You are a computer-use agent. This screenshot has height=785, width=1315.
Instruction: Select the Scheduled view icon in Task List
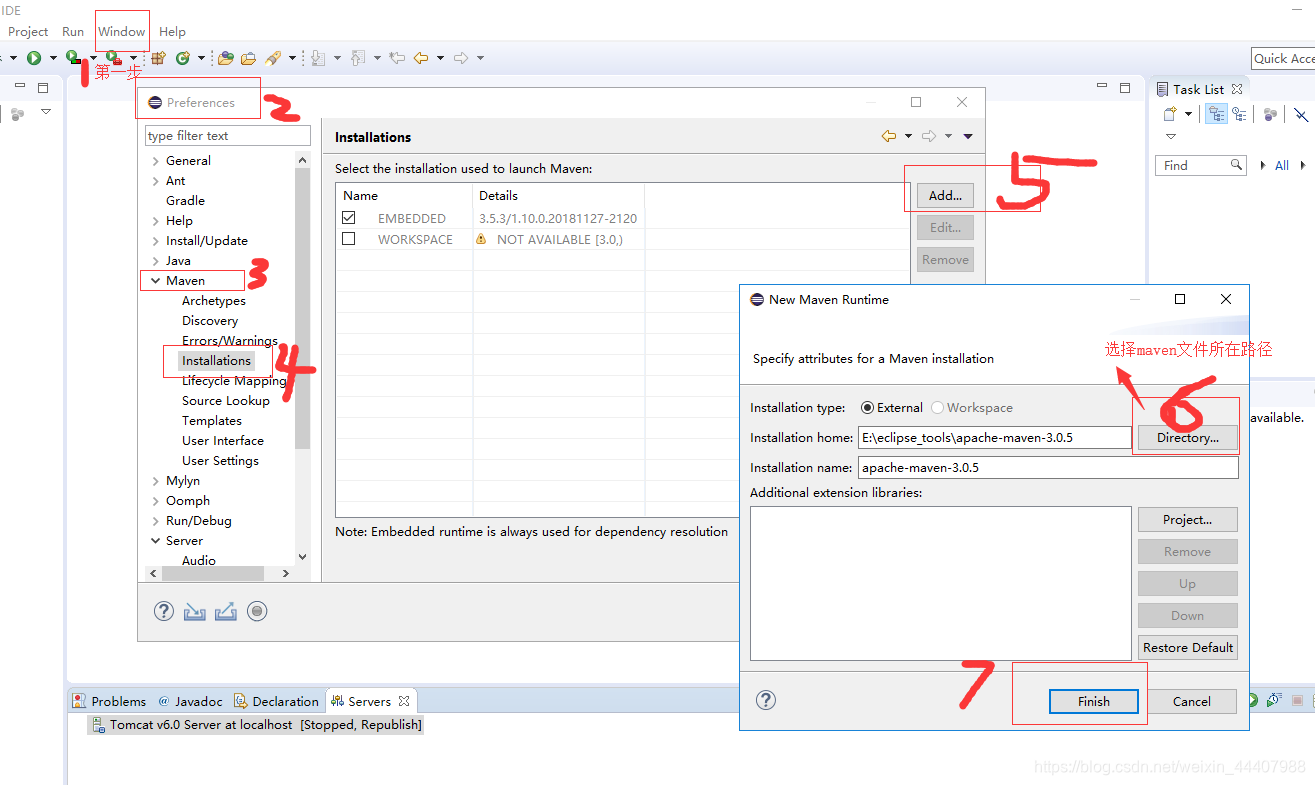pyautogui.click(x=1239, y=114)
